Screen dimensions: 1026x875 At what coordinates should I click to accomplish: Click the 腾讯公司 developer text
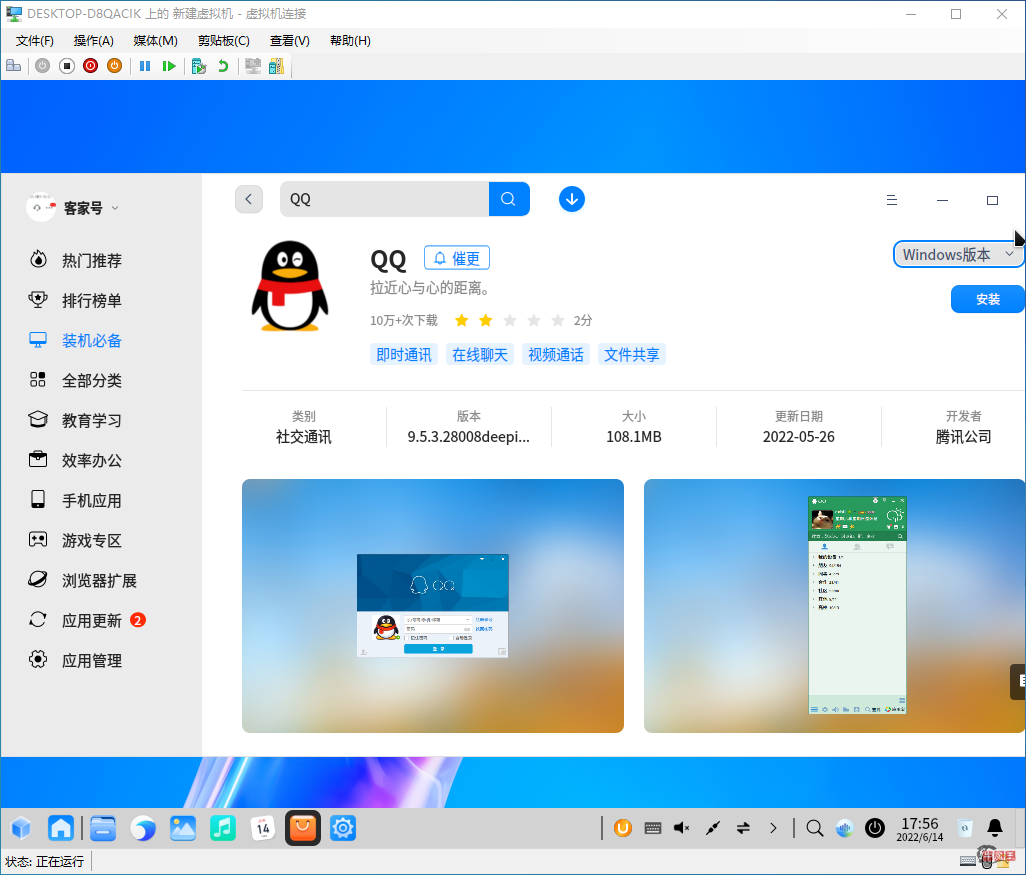963,437
